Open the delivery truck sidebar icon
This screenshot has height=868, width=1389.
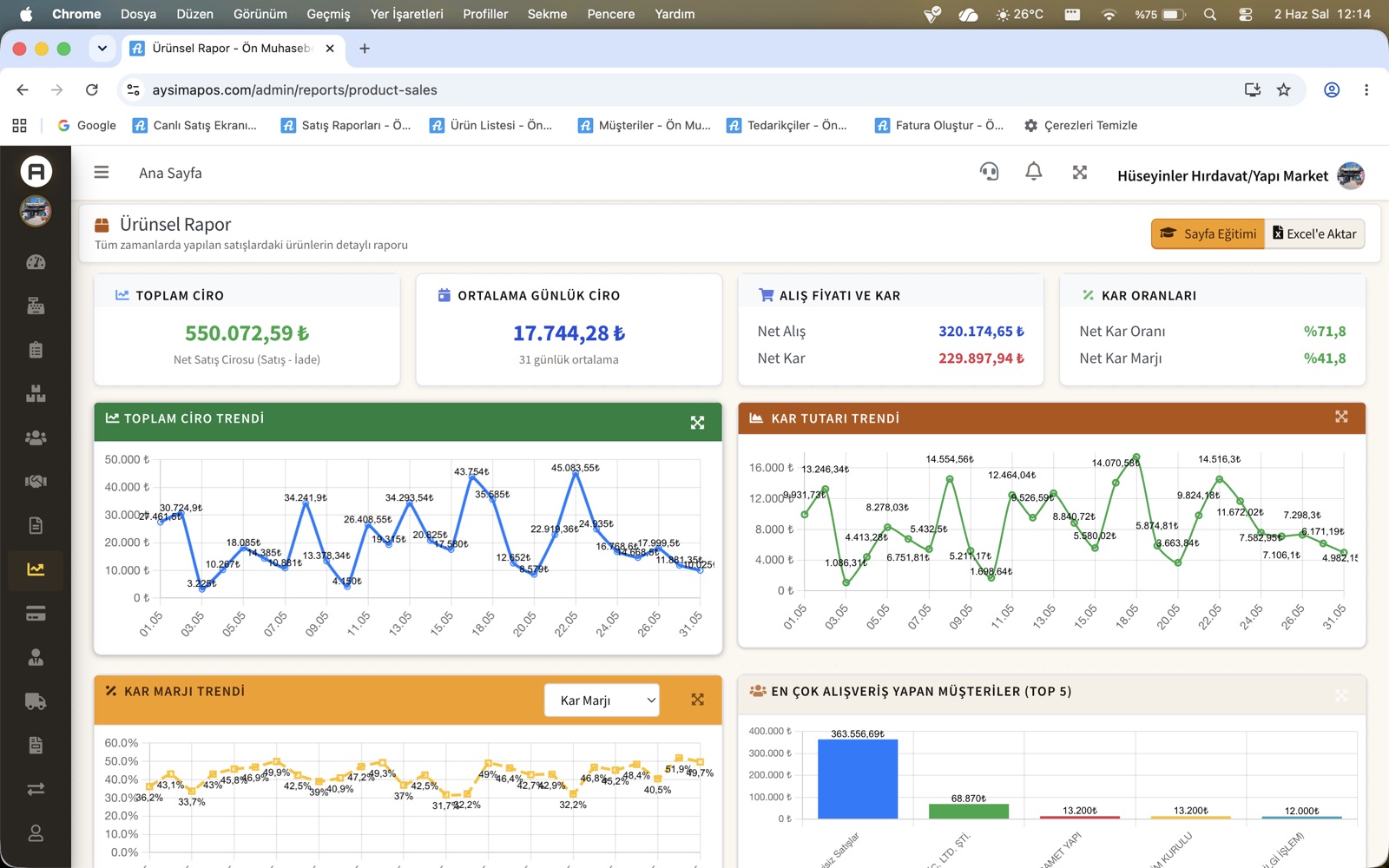pyautogui.click(x=36, y=700)
